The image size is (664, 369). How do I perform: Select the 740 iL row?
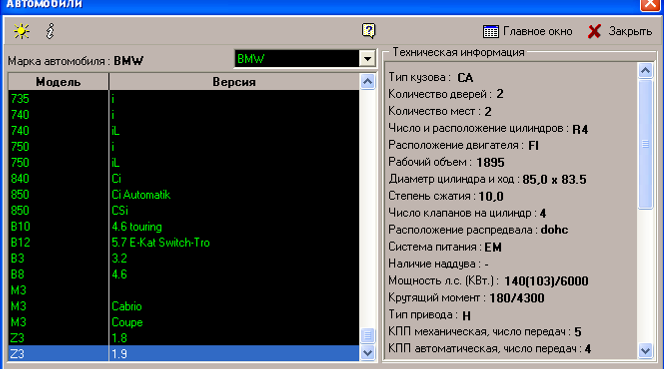(x=183, y=131)
